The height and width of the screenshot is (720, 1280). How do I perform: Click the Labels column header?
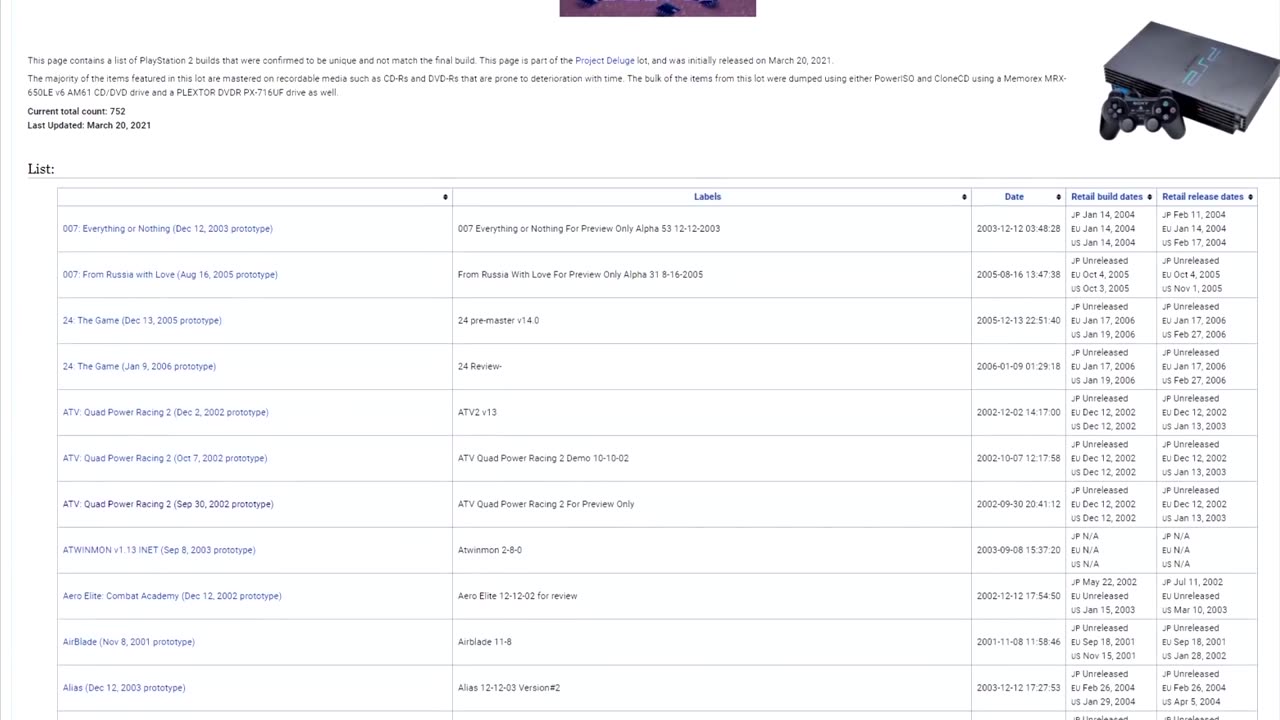pos(707,197)
